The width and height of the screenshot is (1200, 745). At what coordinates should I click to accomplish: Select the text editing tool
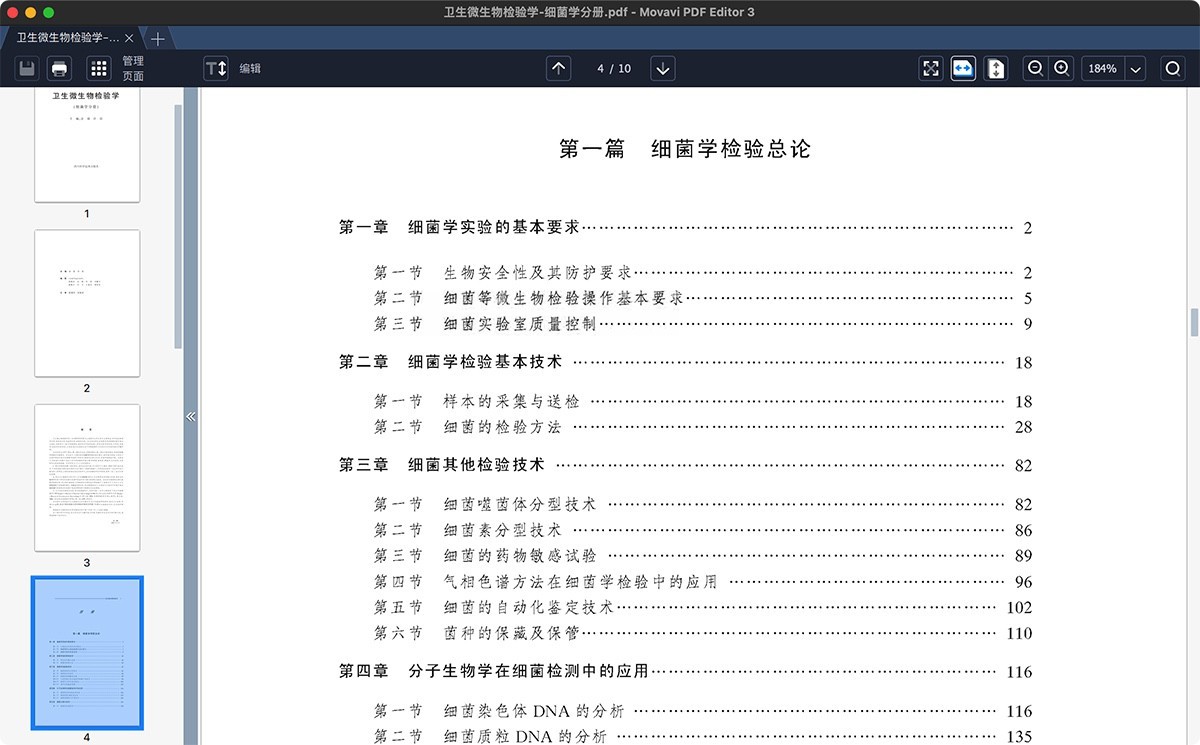click(x=216, y=68)
